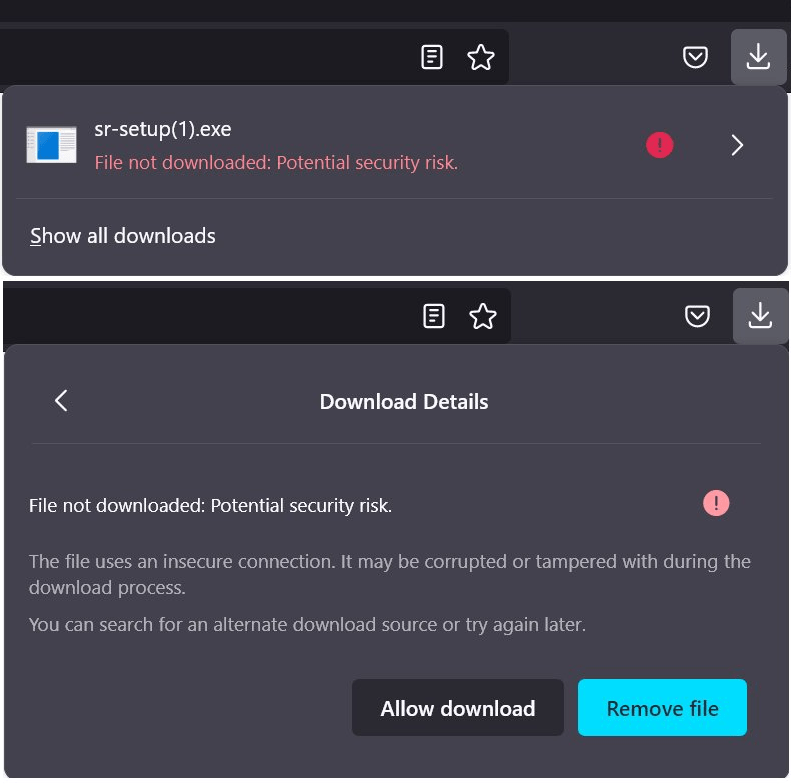791x784 pixels.
Task: Close downloads via arrow button above Download Details
Action: coord(760,316)
